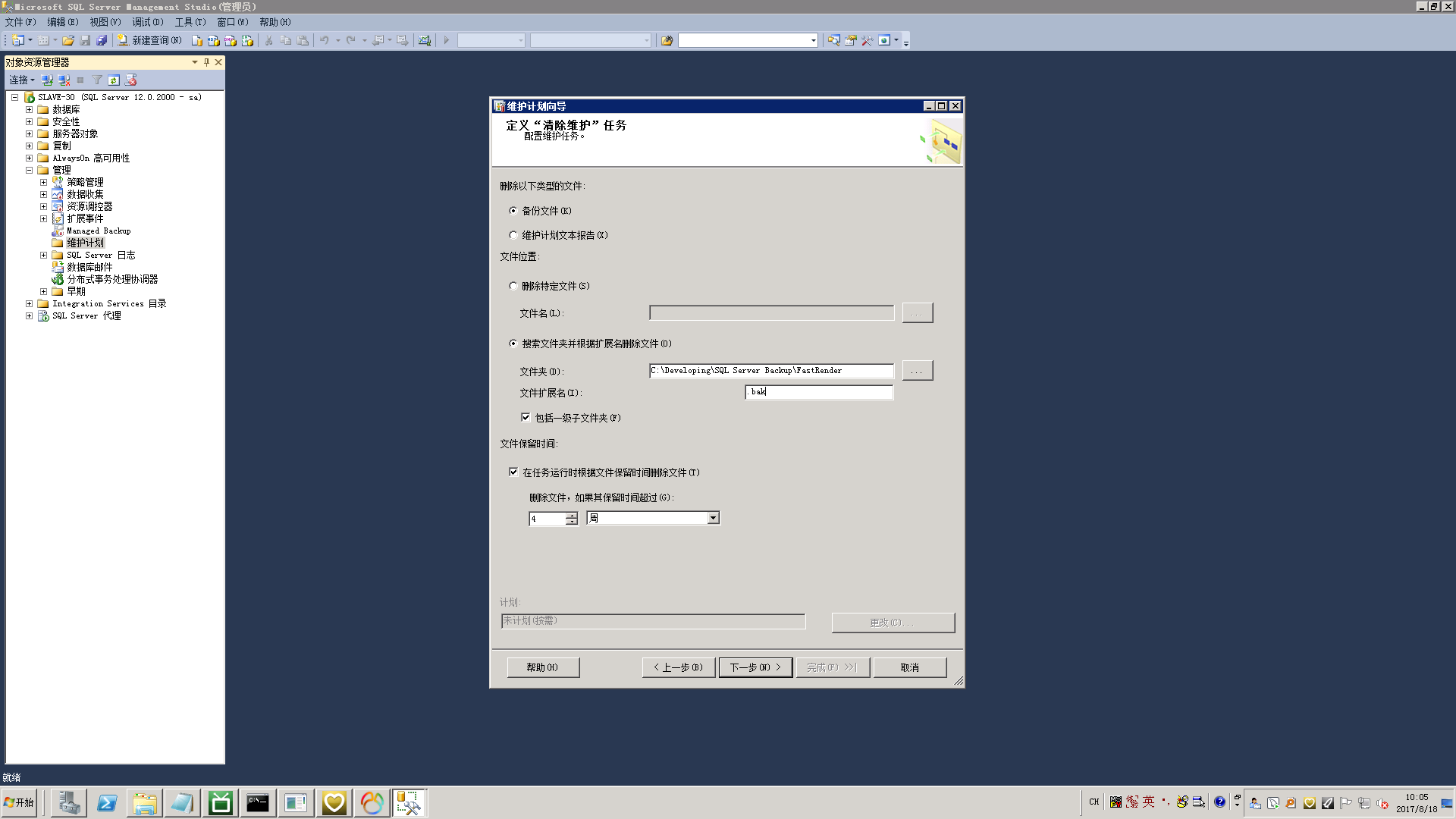The height and width of the screenshot is (819, 1456).
Task: Select 维护计划文本报告 radio button
Action: pos(515,235)
